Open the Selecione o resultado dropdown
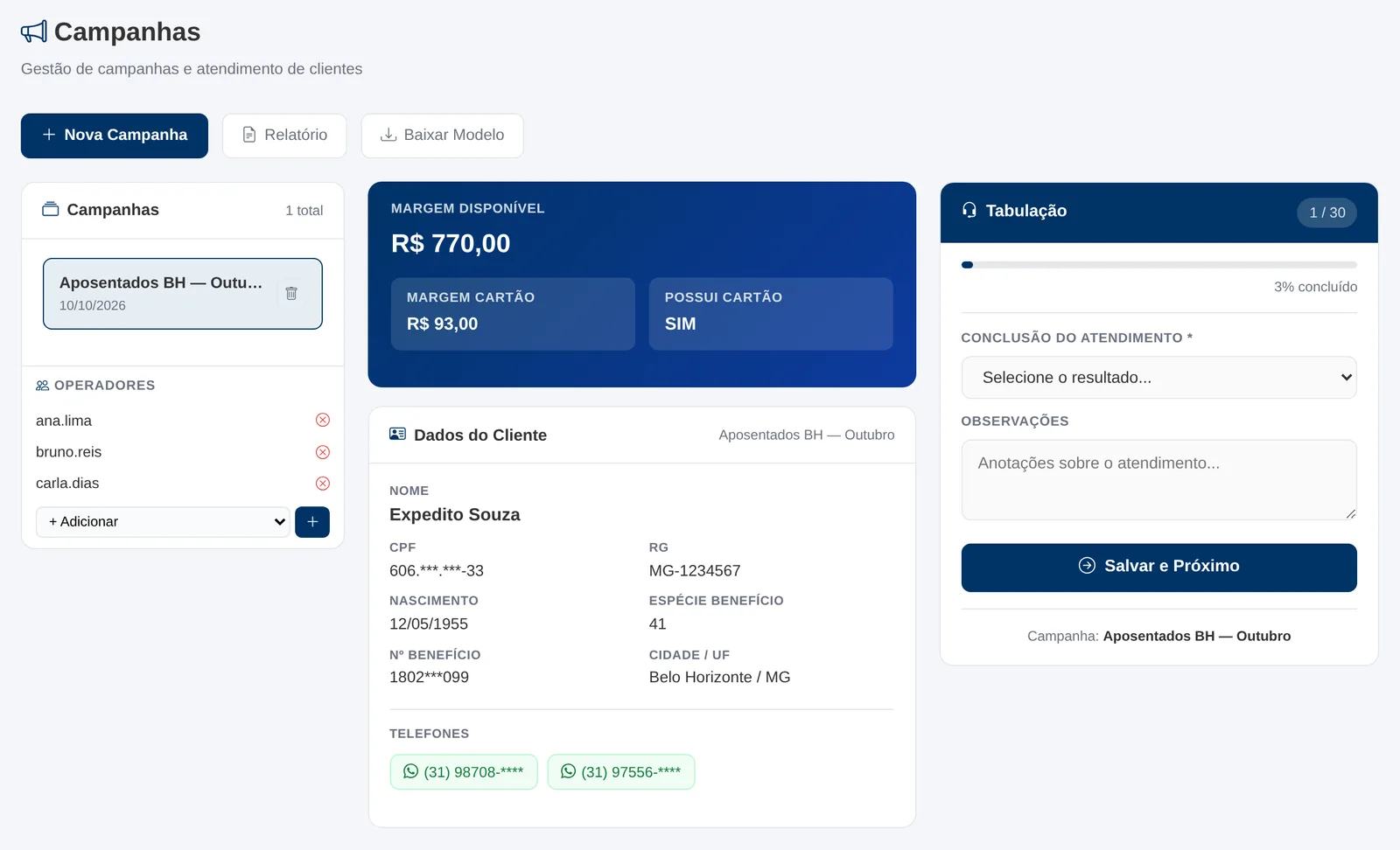 1158,378
